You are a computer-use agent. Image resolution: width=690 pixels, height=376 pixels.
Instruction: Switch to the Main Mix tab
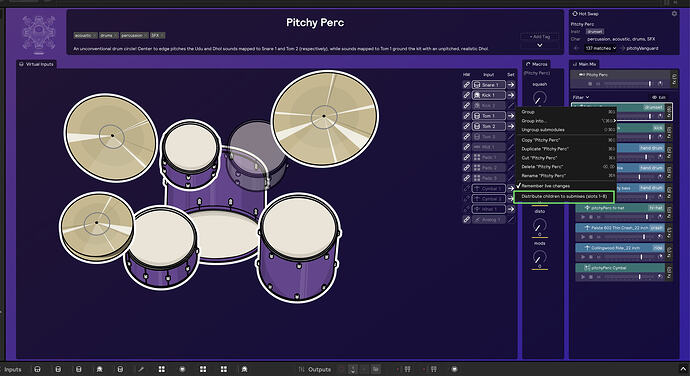[x=584, y=64]
